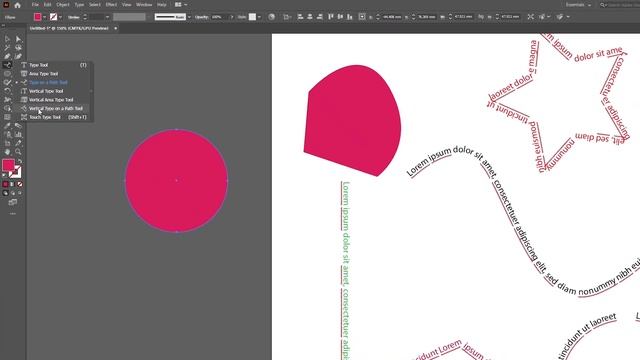The height and width of the screenshot is (360, 640).
Task: Set paint mode to Gradient
Action: pos(13,184)
